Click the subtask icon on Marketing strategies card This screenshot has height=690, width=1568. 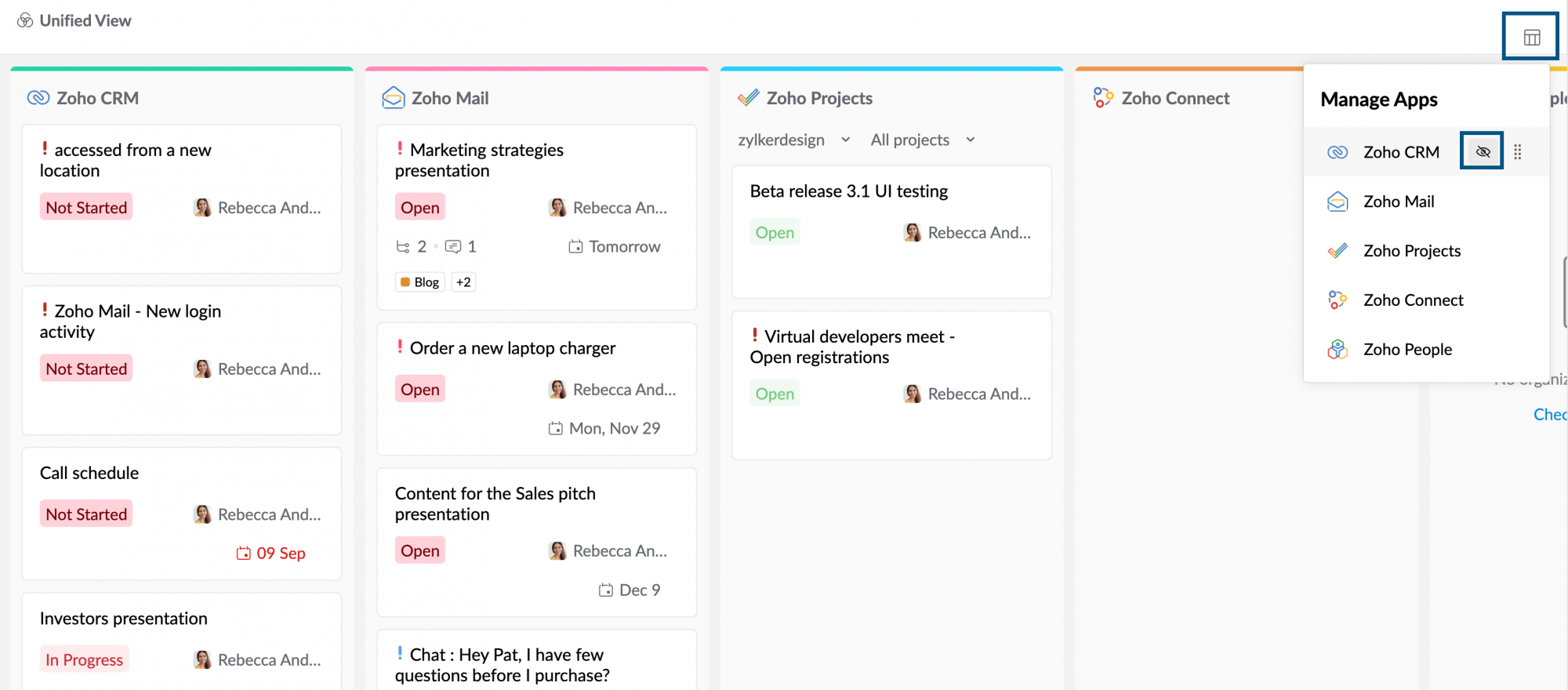pyautogui.click(x=403, y=247)
